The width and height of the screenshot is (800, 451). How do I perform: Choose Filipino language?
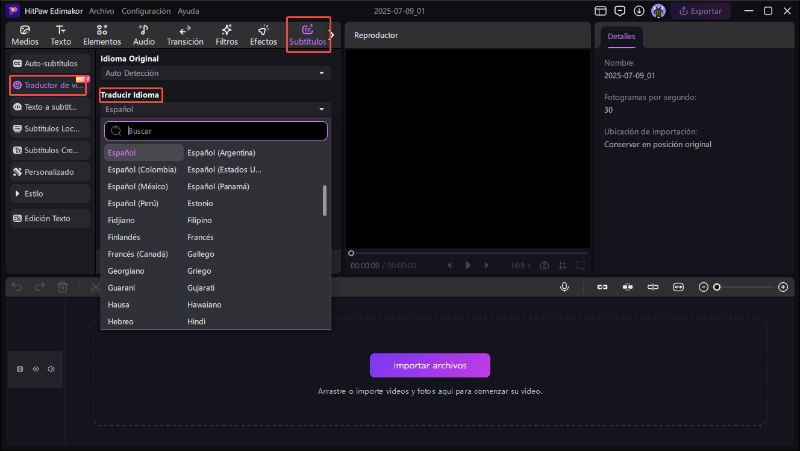199,220
